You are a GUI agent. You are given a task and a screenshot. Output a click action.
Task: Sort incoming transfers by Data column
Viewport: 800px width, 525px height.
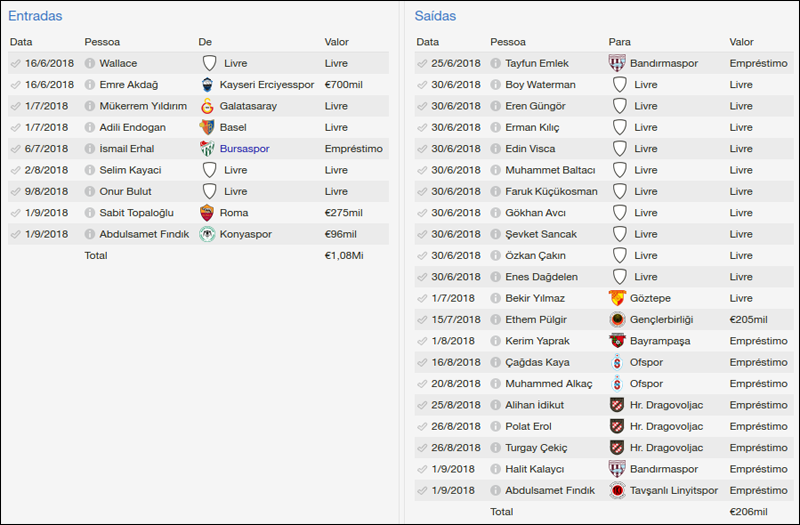(x=21, y=42)
